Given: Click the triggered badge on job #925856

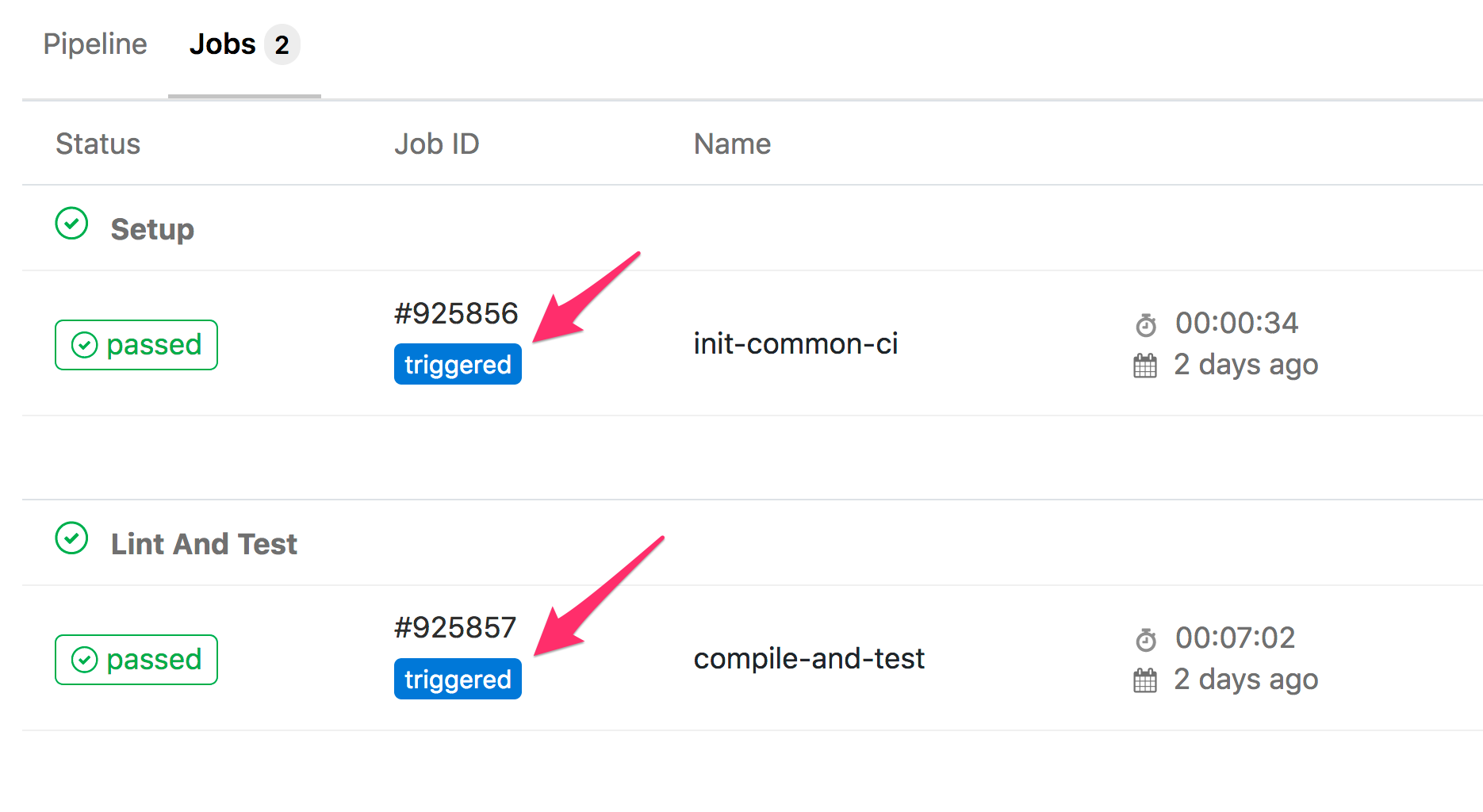Looking at the screenshot, I should pos(458,364).
